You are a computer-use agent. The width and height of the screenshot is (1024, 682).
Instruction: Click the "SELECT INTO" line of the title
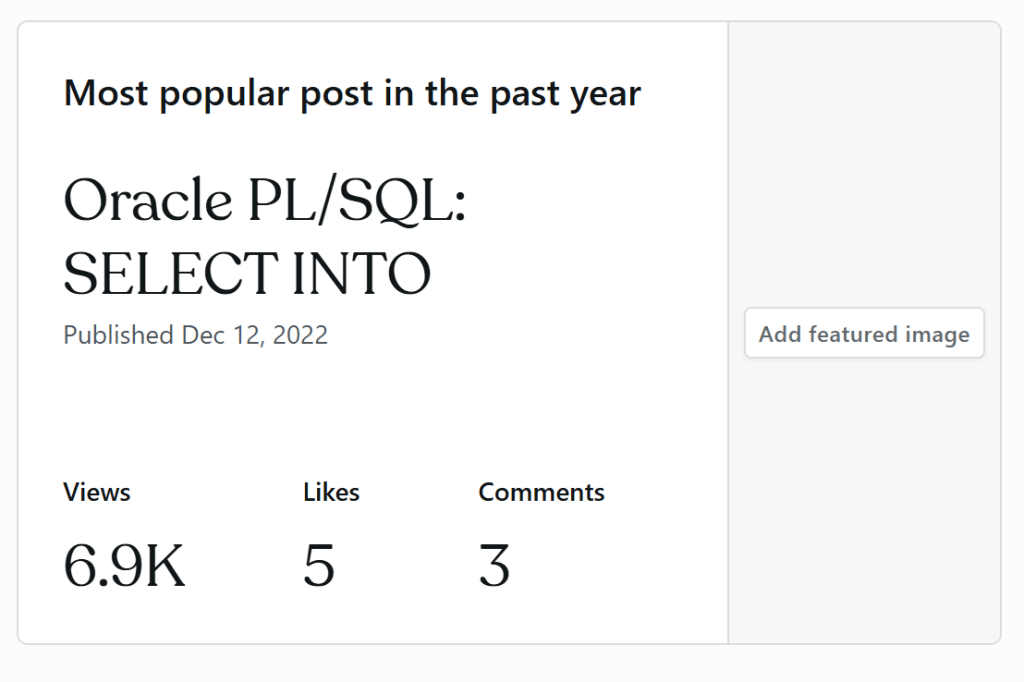247,273
